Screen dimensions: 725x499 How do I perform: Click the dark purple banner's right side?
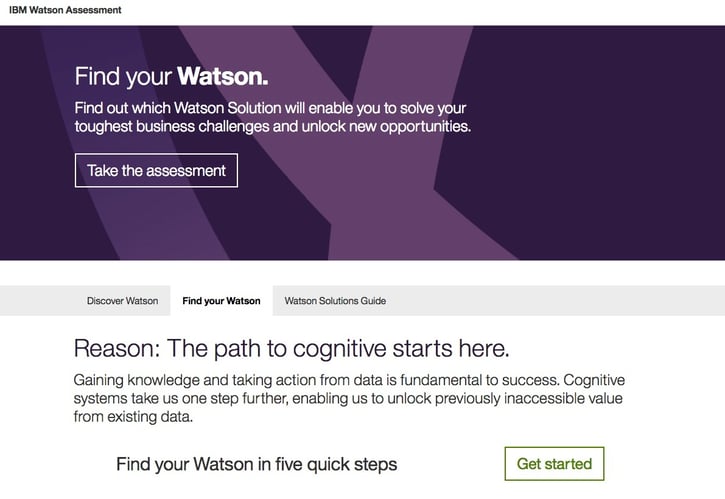620,150
